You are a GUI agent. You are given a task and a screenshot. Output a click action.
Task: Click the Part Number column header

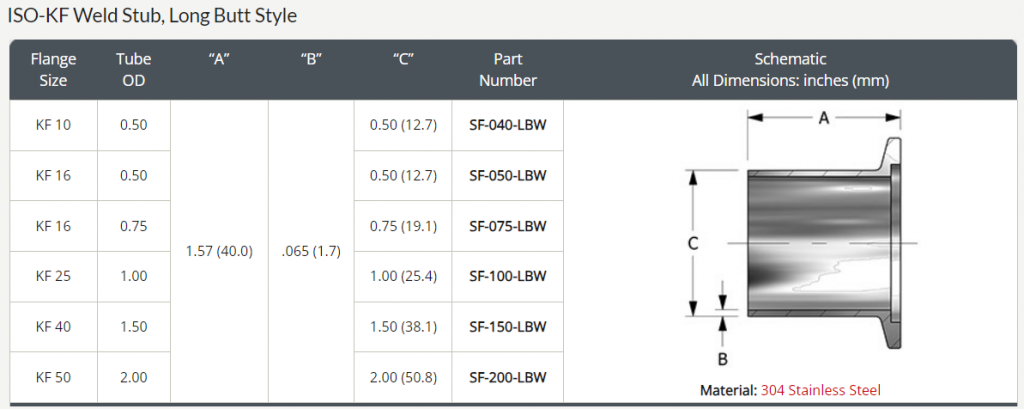(x=508, y=70)
